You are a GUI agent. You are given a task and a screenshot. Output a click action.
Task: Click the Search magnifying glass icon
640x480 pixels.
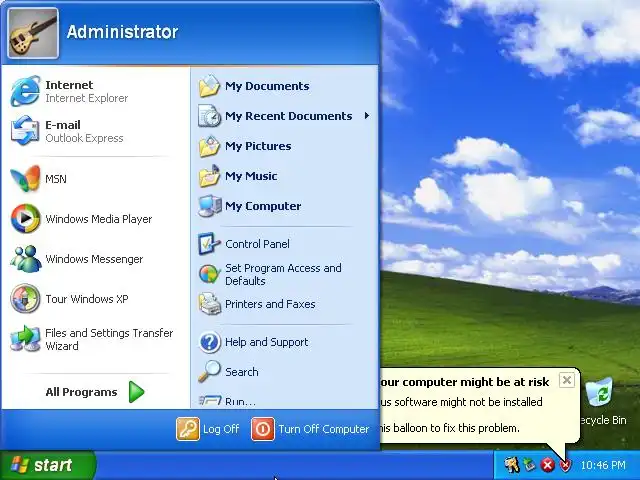tap(209, 371)
